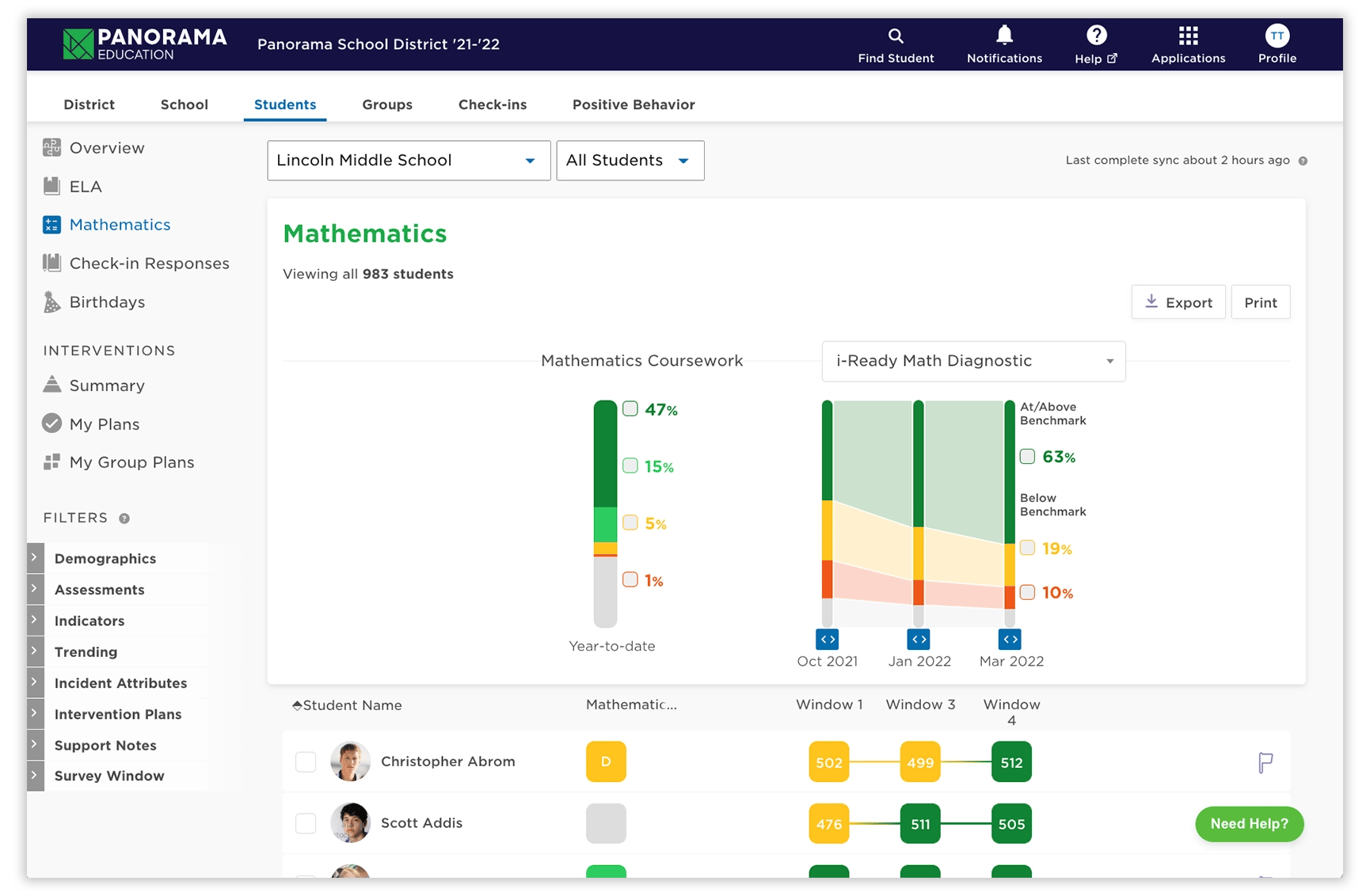Click the Birthdays party hat icon

point(51,302)
